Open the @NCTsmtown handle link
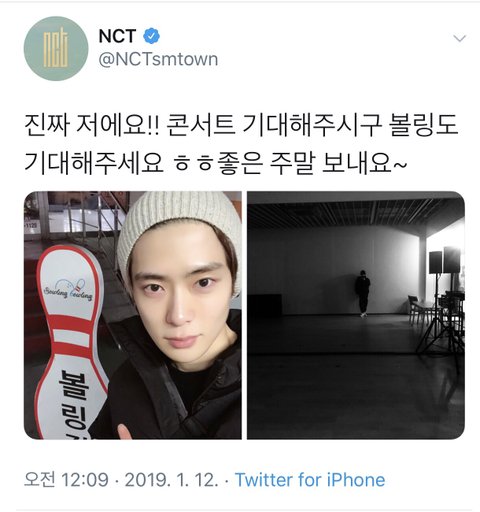The height and width of the screenshot is (512, 480). tap(158, 59)
